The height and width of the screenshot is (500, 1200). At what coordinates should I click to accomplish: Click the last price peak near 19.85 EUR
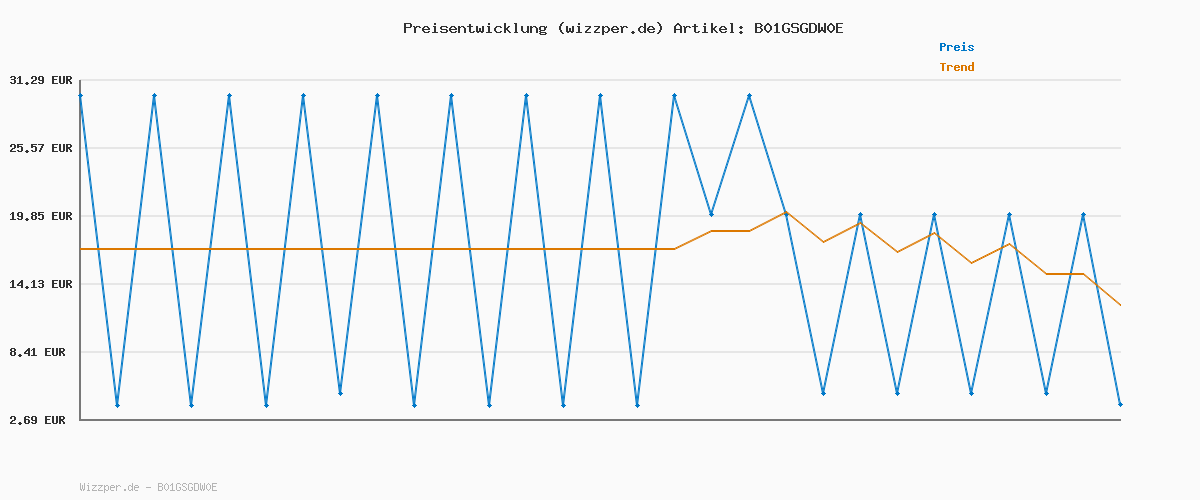[x=1083, y=215]
